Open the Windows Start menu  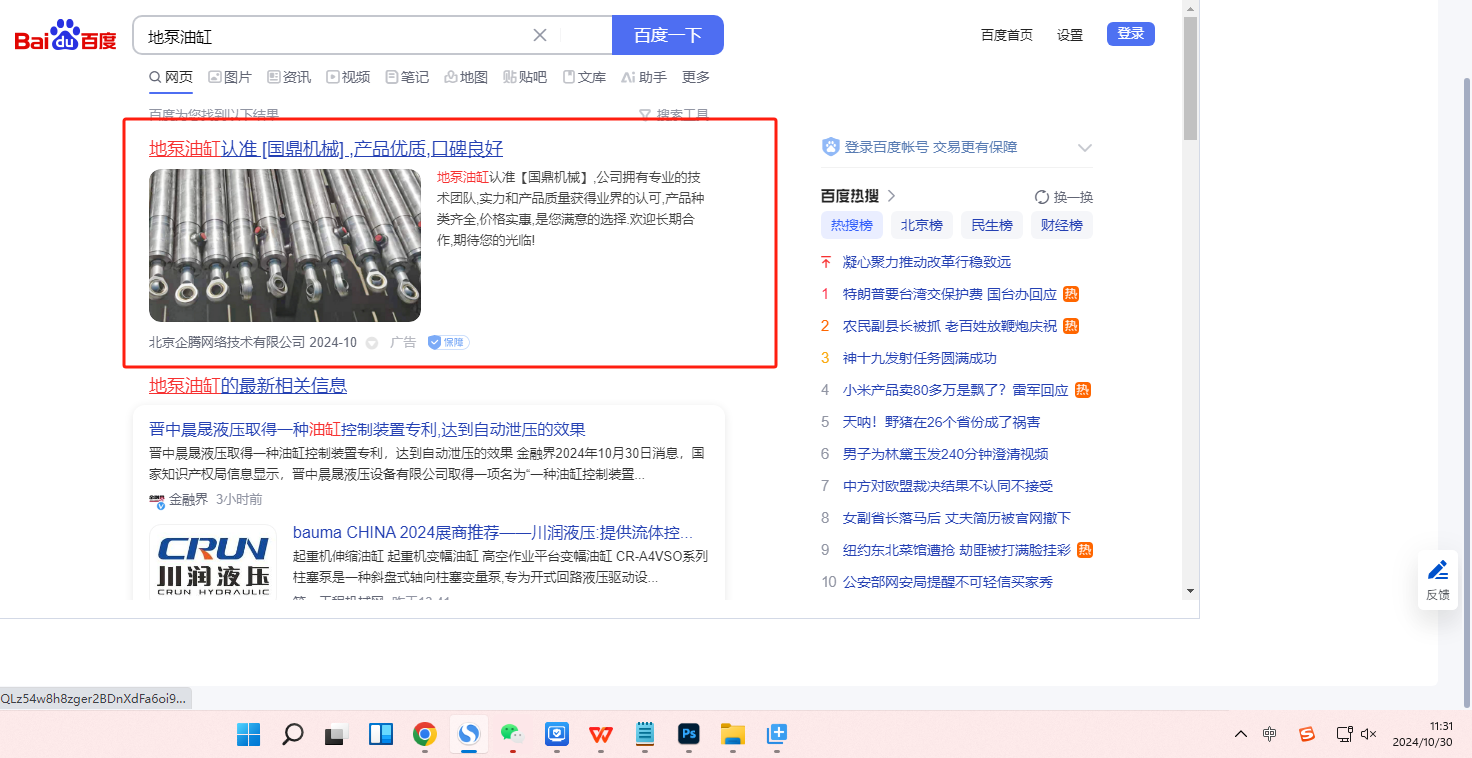[x=248, y=734]
